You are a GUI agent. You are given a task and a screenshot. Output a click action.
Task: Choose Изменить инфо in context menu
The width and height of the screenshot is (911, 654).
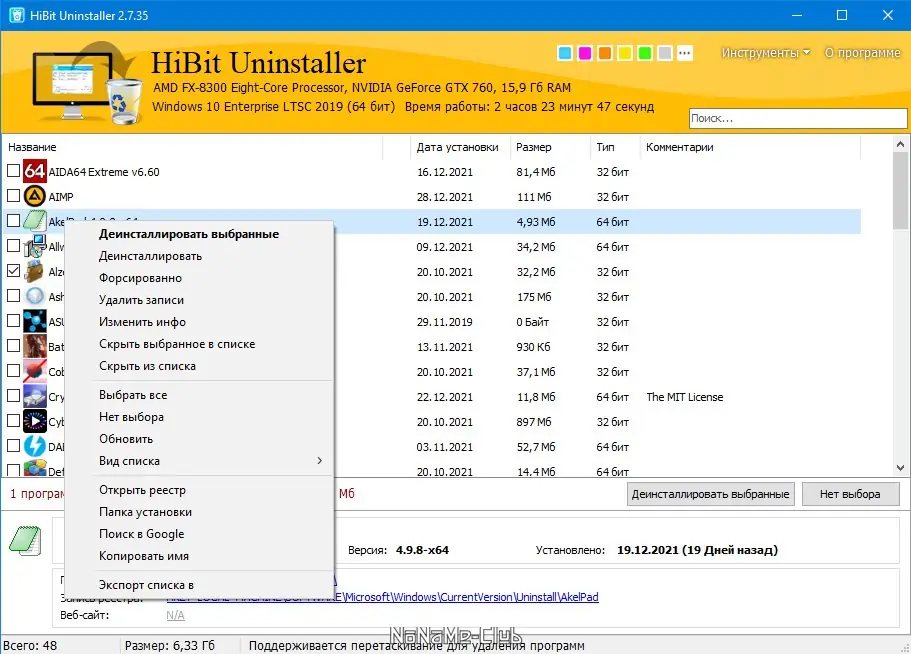click(x=199, y=322)
